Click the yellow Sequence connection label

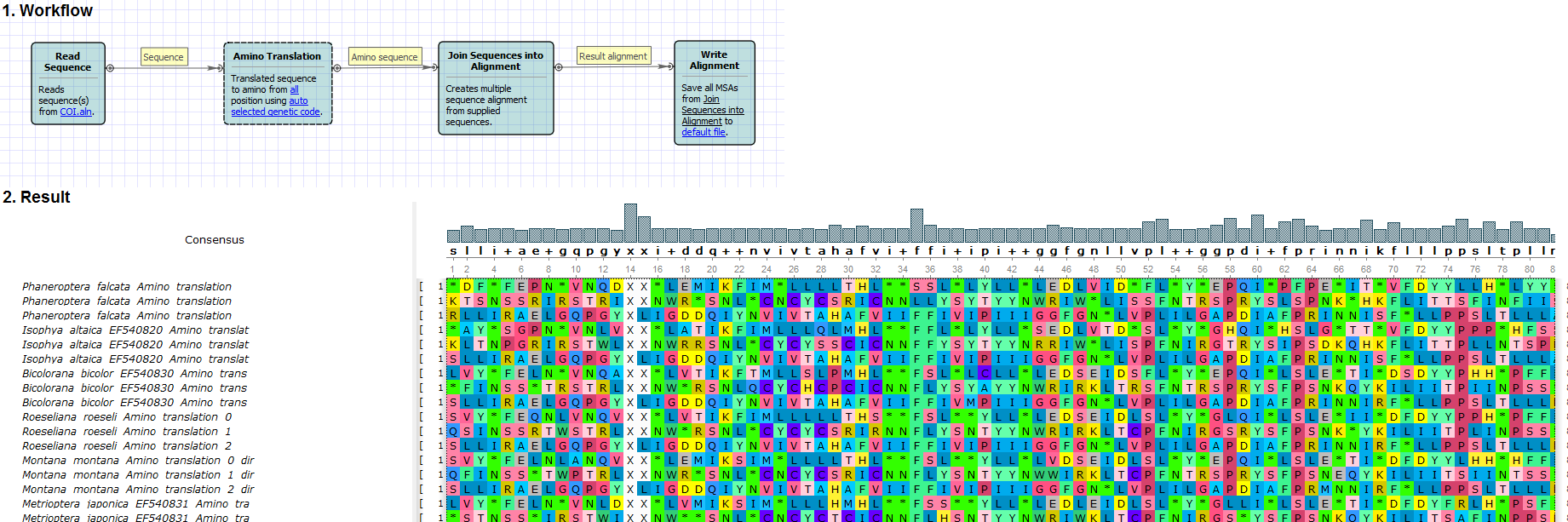(163, 57)
